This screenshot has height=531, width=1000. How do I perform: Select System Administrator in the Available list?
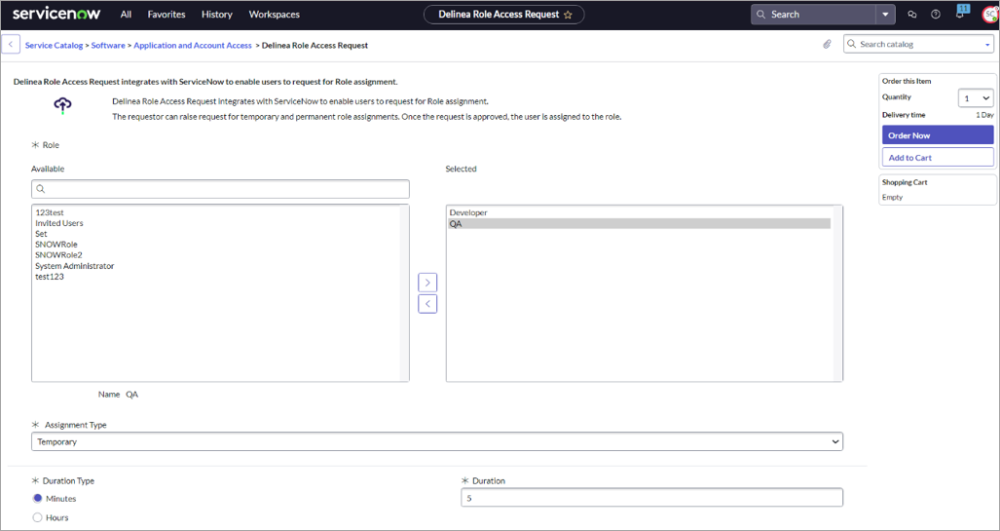tap(75, 266)
